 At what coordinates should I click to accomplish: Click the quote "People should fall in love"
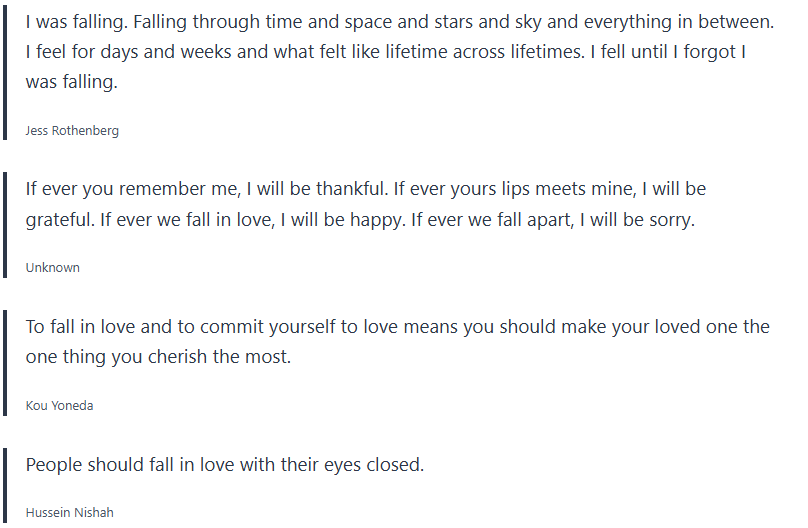click(225, 465)
